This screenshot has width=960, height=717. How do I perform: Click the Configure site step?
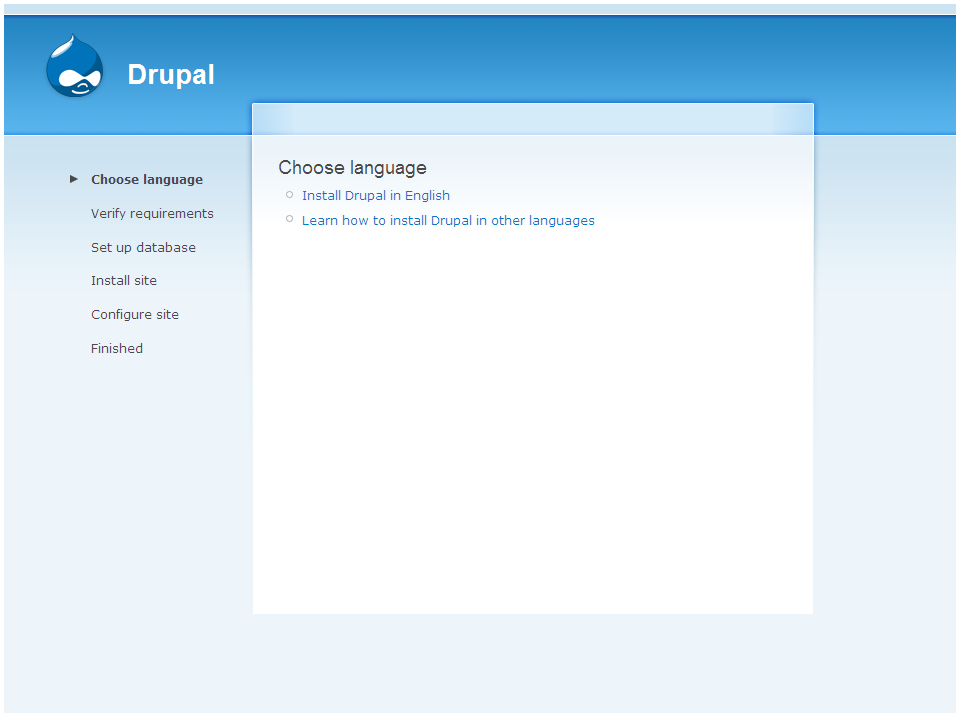coord(135,315)
